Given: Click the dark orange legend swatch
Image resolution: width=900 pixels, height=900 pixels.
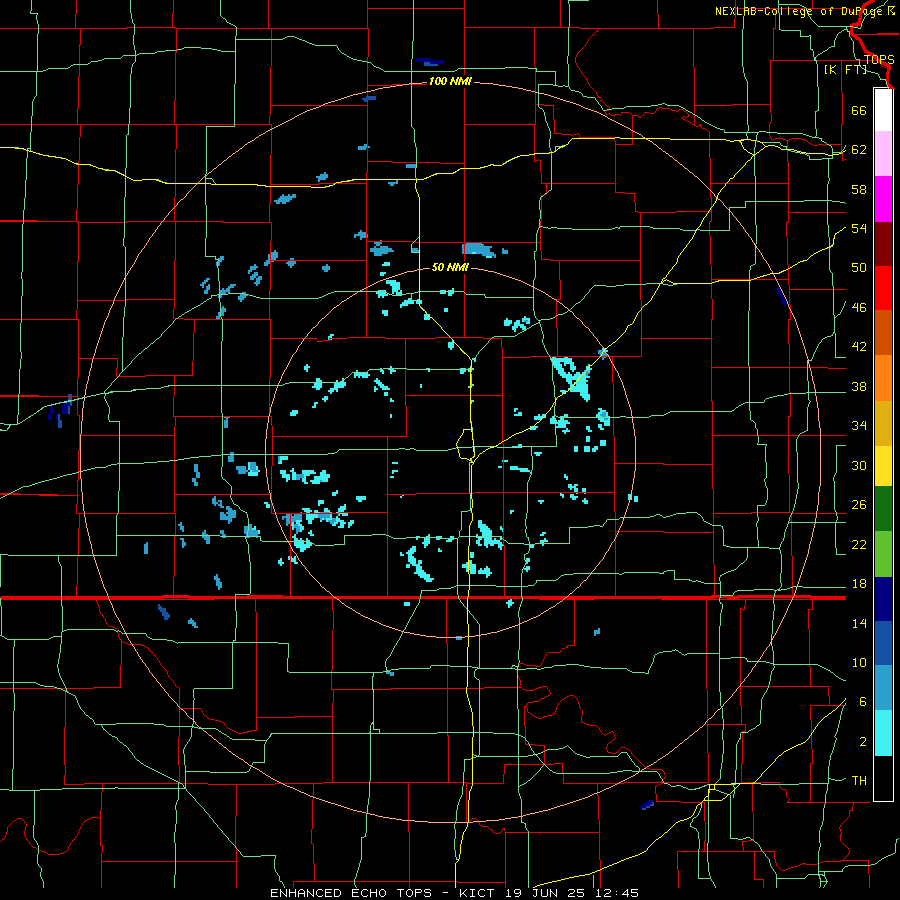Looking at the screenshot, I should click(x=883, y=332).
